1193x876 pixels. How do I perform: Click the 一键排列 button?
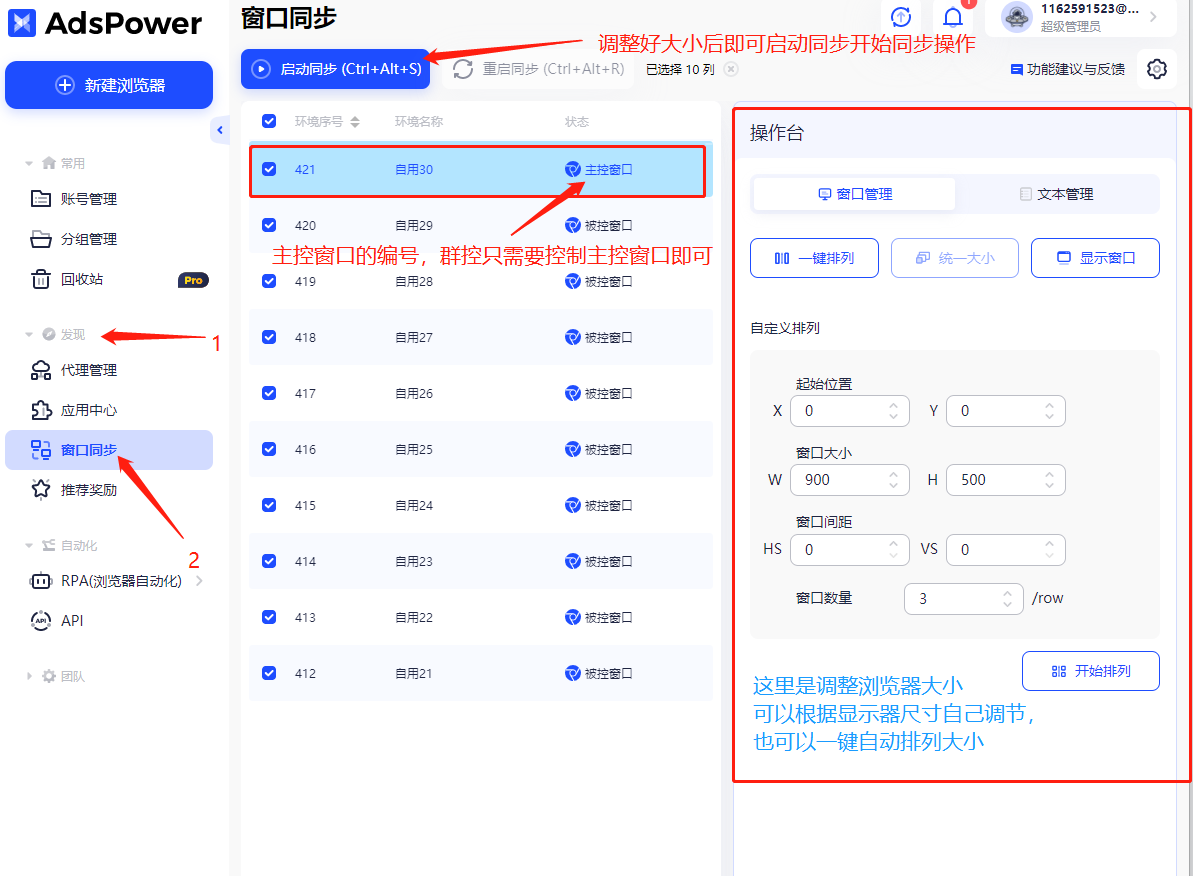coord(814,258)
